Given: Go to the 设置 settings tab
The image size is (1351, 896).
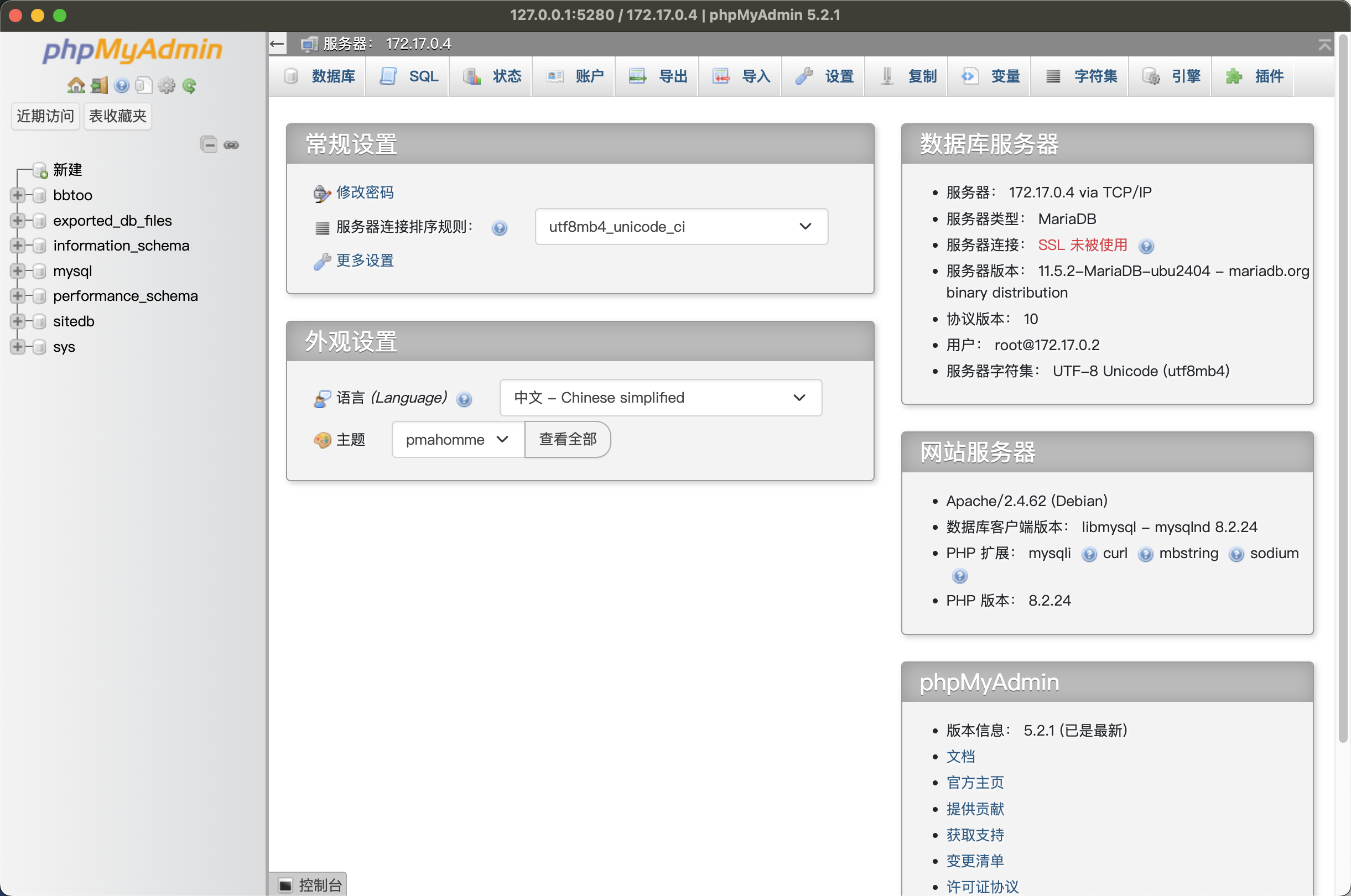Looking at the screenshot, I should 824,76.
